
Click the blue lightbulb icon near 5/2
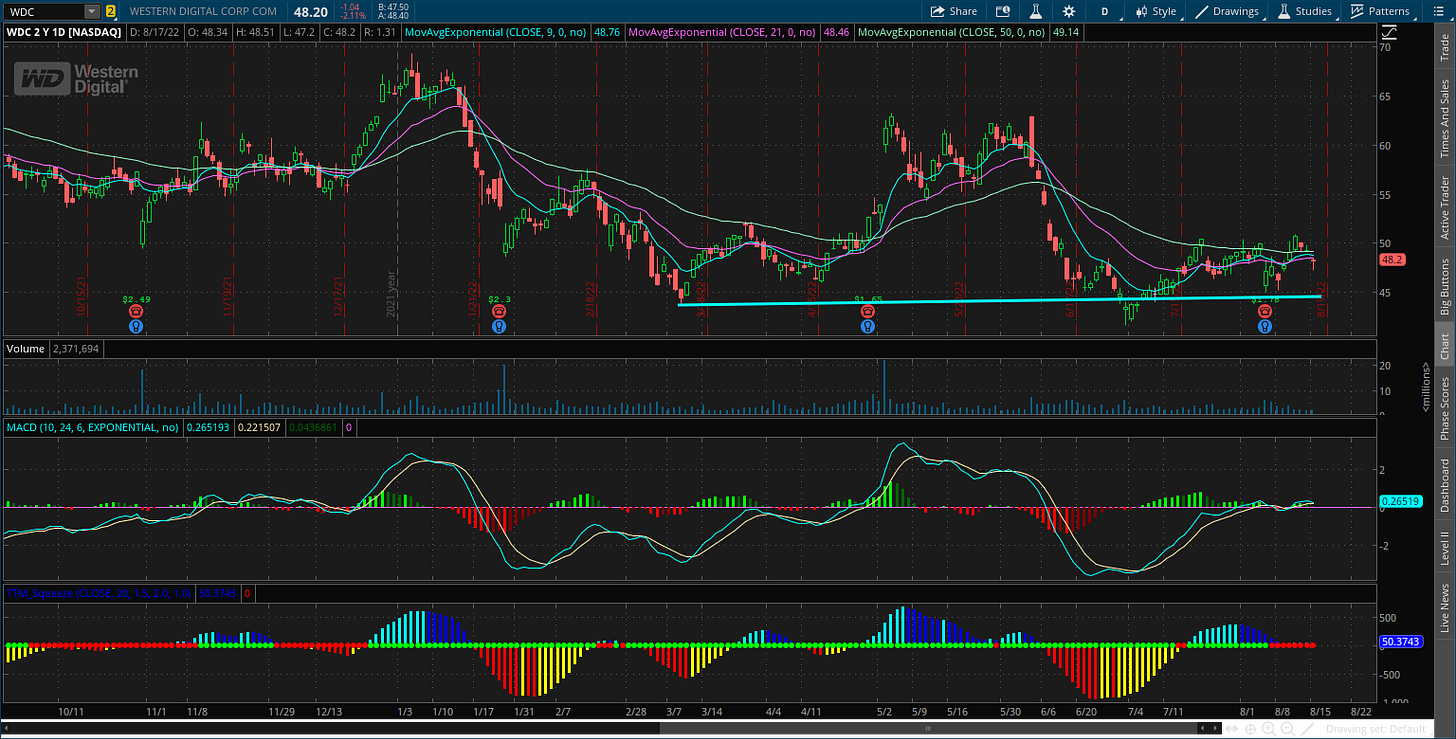pos(867,326)
